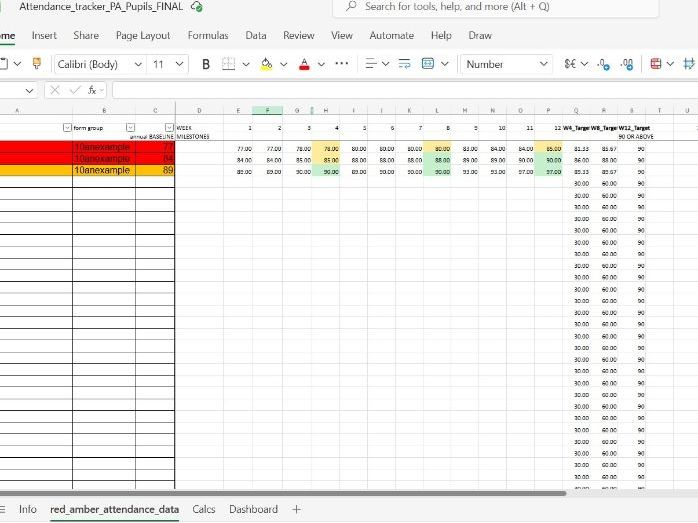Click the Conditional Formatting icon
Image resolution: width=698 pixels, height=523 pixels.
[x=656, y=64]
